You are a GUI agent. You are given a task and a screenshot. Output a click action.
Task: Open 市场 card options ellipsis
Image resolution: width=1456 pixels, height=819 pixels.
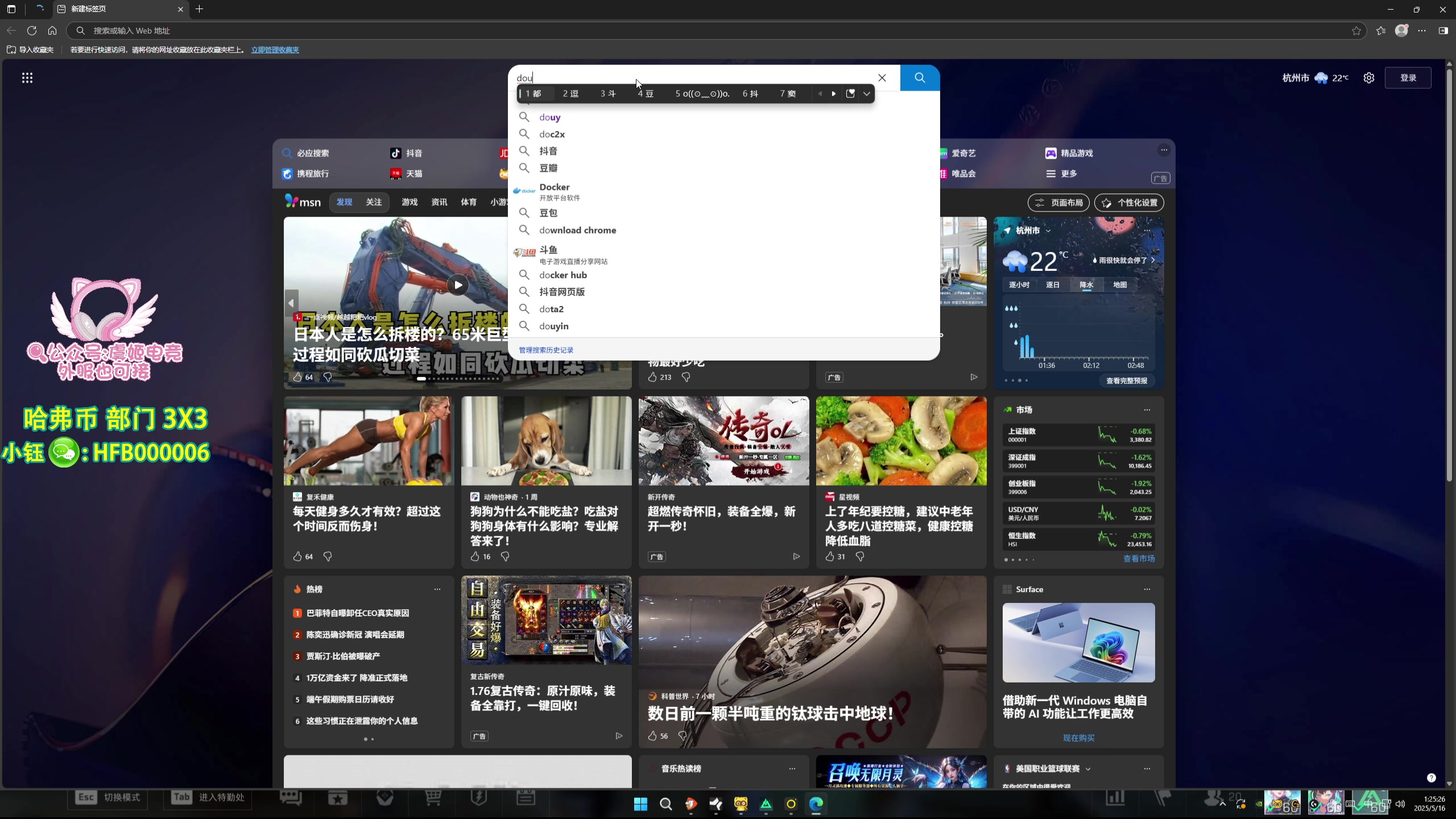click(1147, 409)
